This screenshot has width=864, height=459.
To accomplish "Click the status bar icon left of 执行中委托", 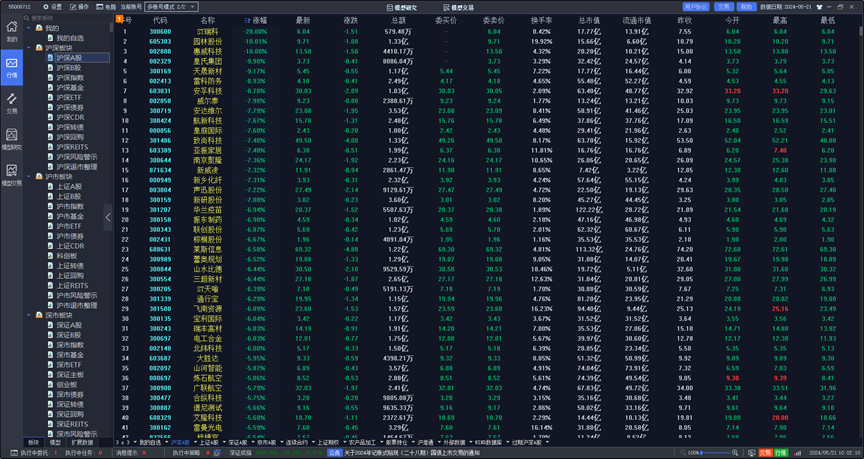I will (14, 453).
